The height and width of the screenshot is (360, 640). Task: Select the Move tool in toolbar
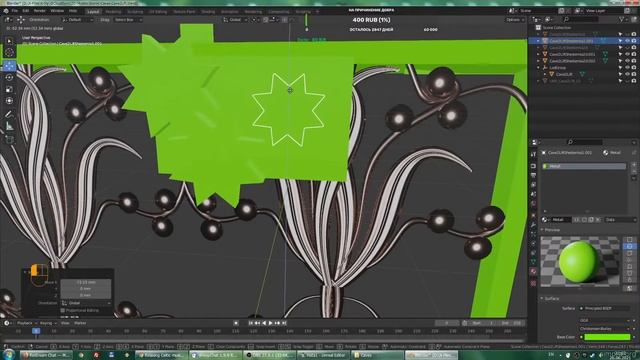(9, 65)
